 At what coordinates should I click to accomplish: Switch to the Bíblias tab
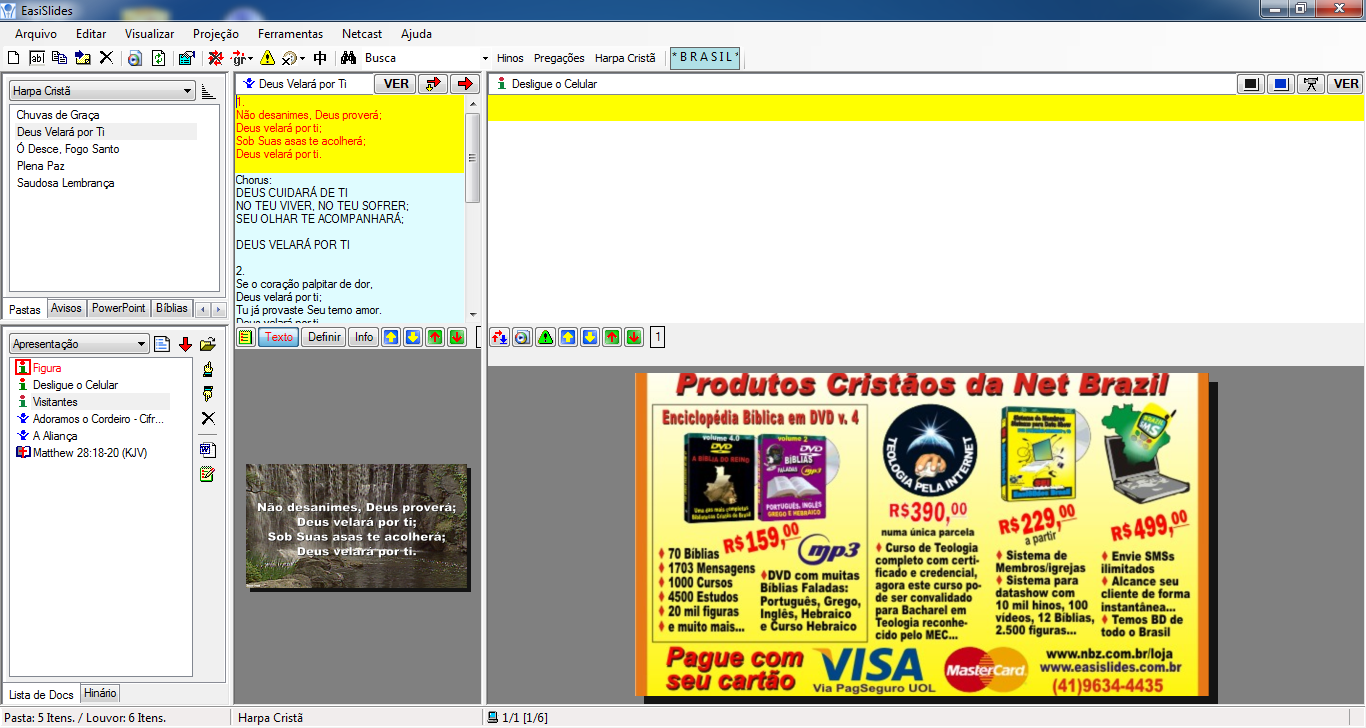tap(172, 308)
